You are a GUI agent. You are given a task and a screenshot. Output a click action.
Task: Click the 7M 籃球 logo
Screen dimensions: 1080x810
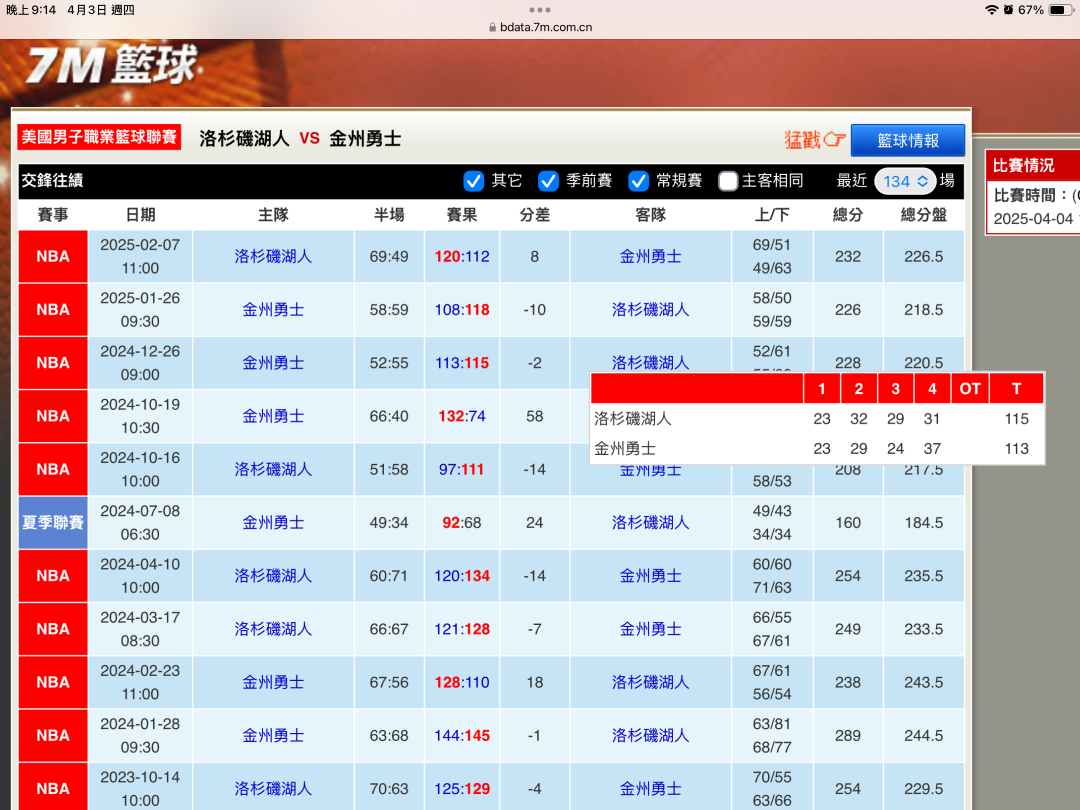point(112,65)
